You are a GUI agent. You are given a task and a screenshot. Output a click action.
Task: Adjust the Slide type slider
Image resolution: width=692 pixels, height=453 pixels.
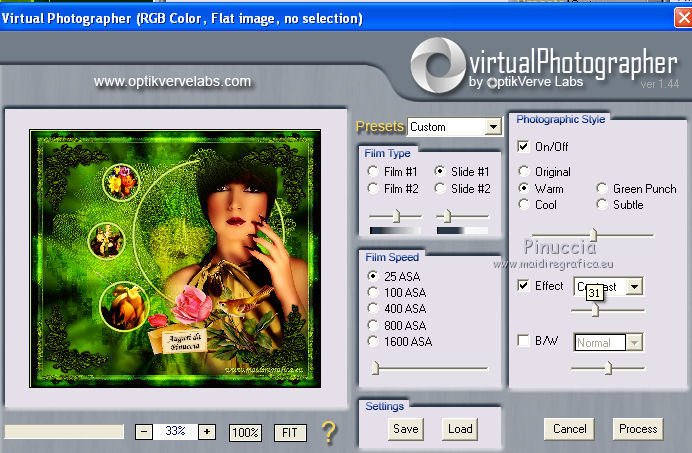tap(447, 216)
